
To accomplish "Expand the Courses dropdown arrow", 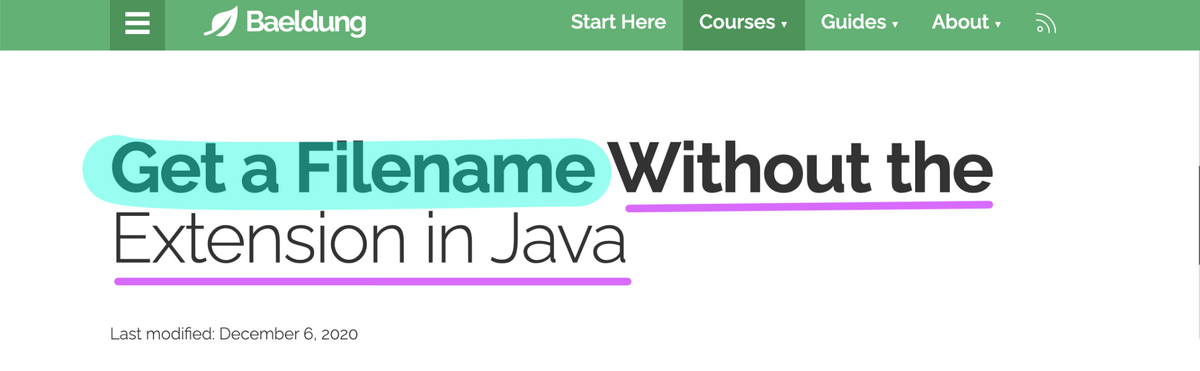I will click(x=784, y=24).
